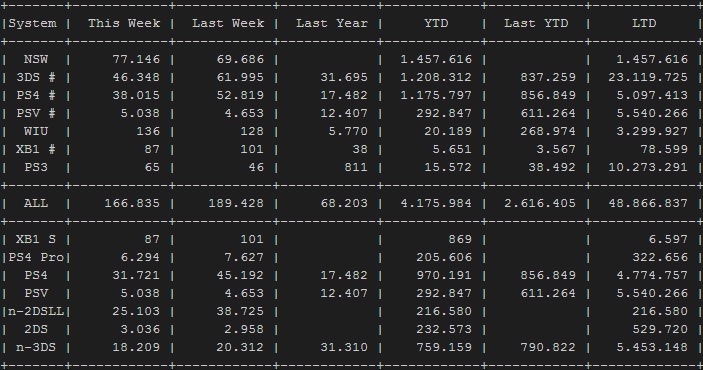Click the System column header

pos(33,24)
